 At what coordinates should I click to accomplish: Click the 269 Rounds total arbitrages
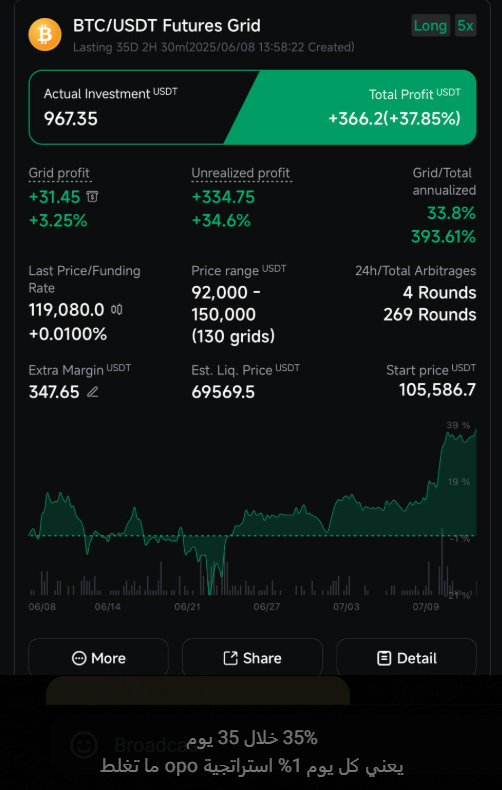pos(429,315)
